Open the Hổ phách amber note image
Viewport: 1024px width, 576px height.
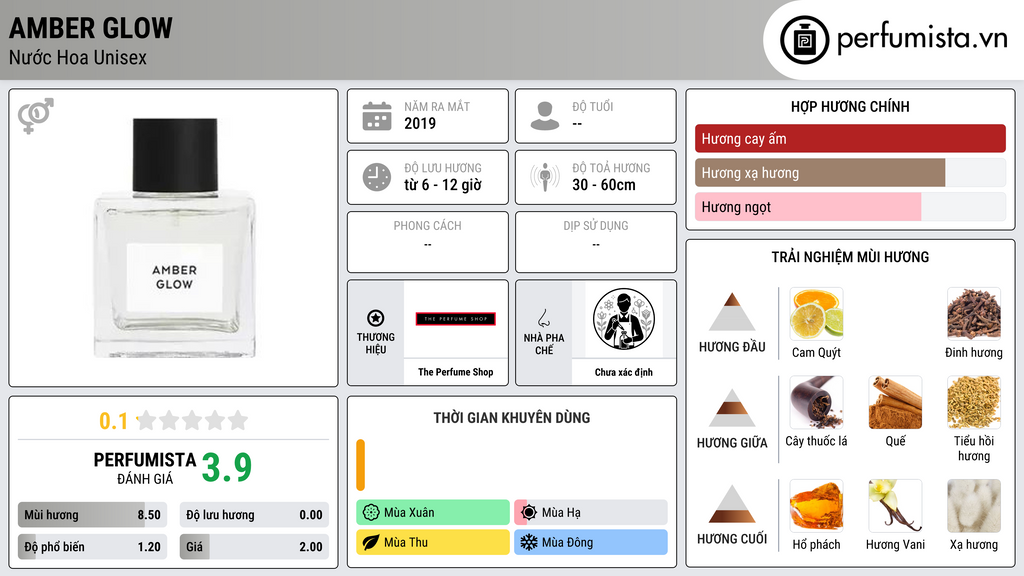tap(816, 506)
